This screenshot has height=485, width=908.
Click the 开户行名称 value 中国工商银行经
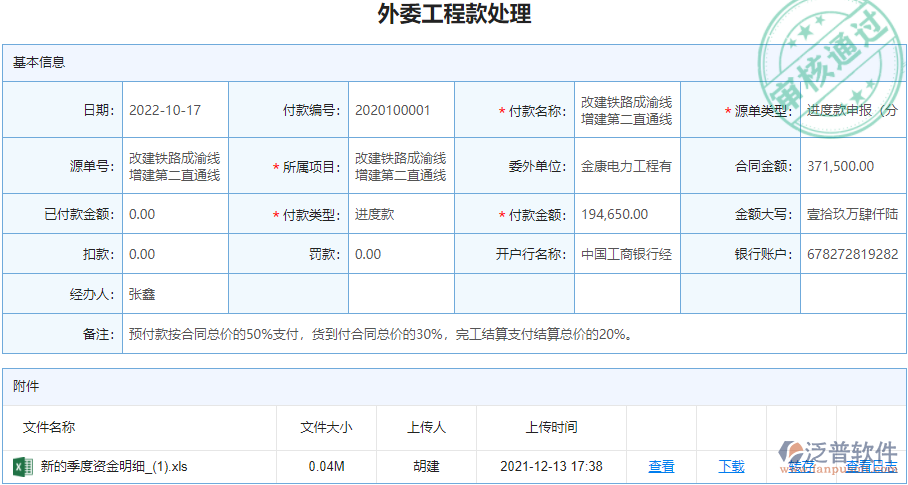point(627,254)
